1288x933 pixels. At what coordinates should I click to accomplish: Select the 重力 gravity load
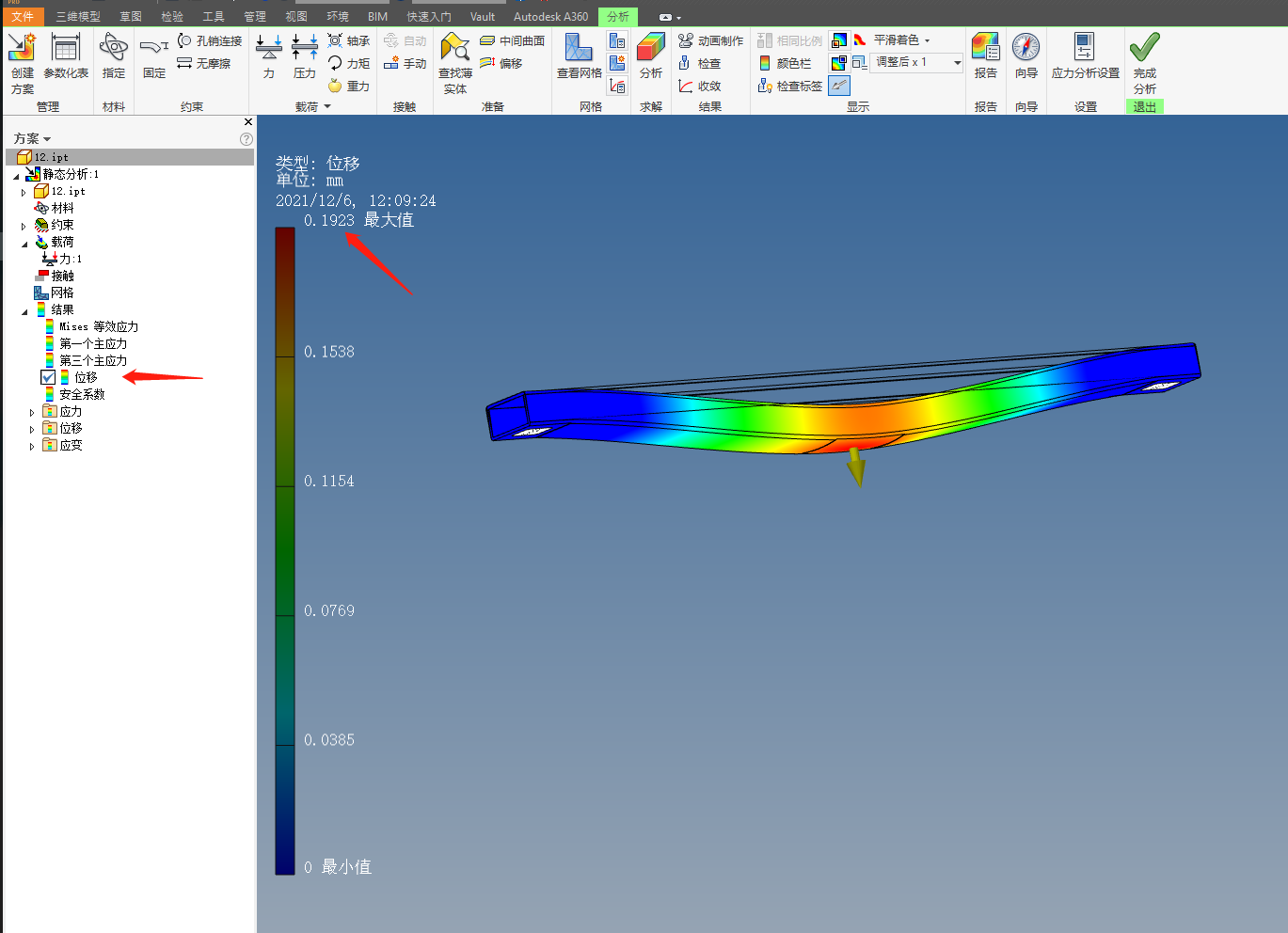(x=349, y=86)
